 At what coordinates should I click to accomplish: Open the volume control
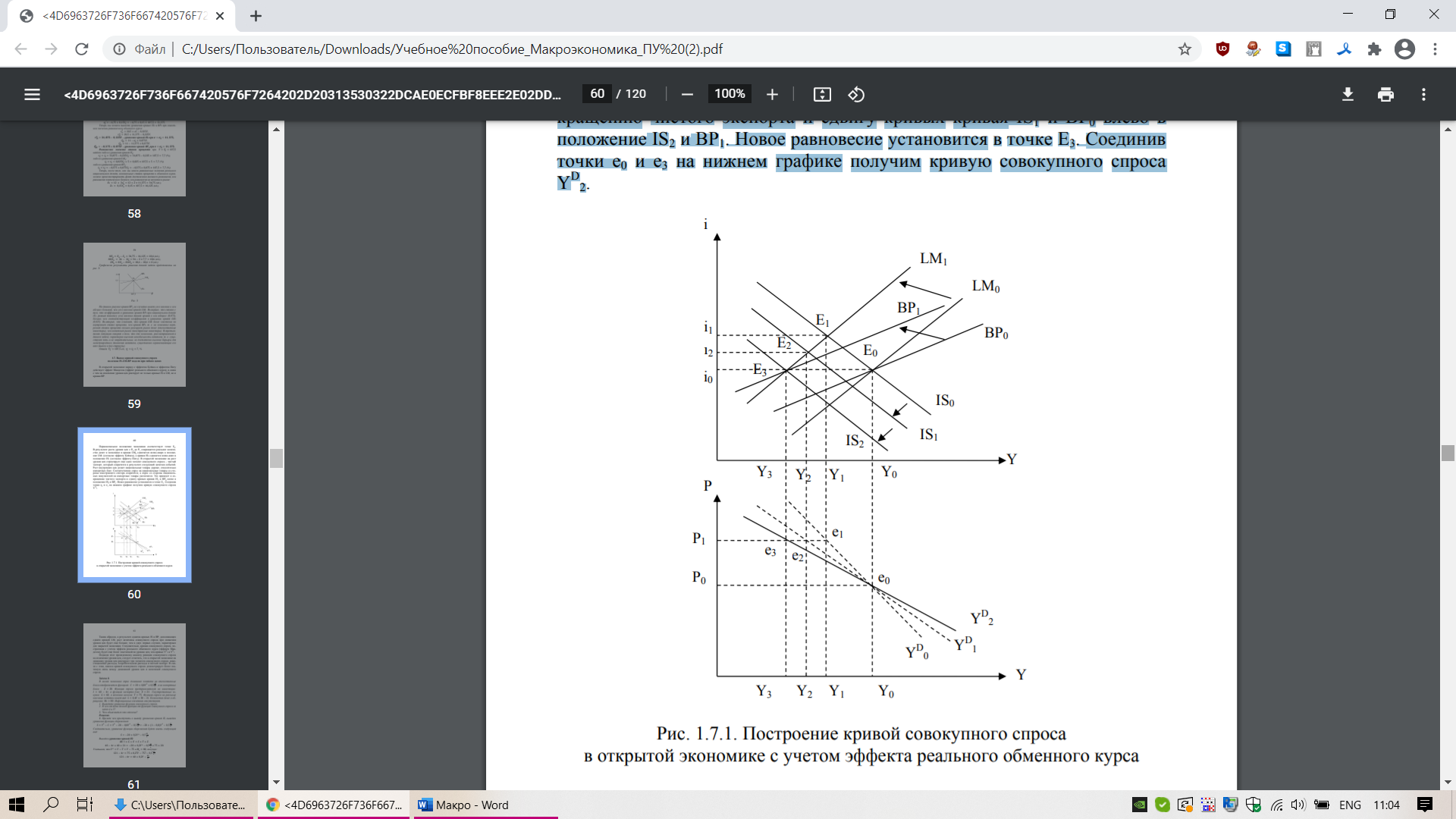(1298, 805)
